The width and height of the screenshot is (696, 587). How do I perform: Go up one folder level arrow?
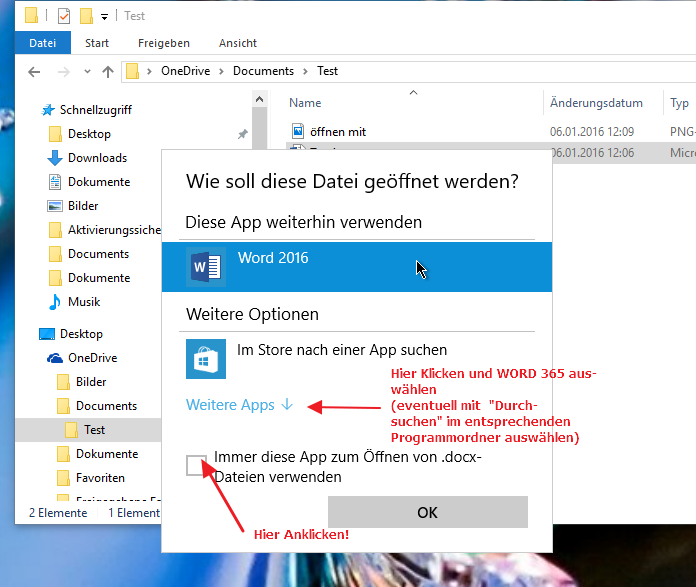108,71
